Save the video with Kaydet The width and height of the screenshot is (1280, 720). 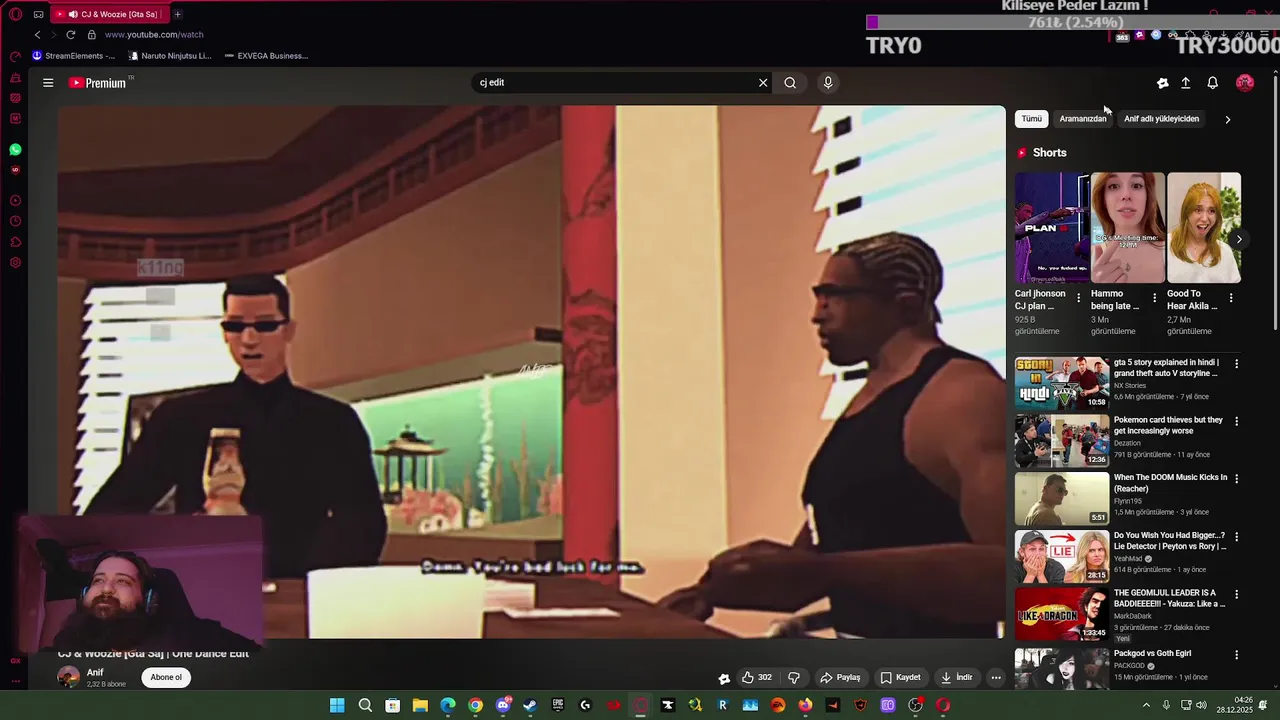[x=901, y=677]
